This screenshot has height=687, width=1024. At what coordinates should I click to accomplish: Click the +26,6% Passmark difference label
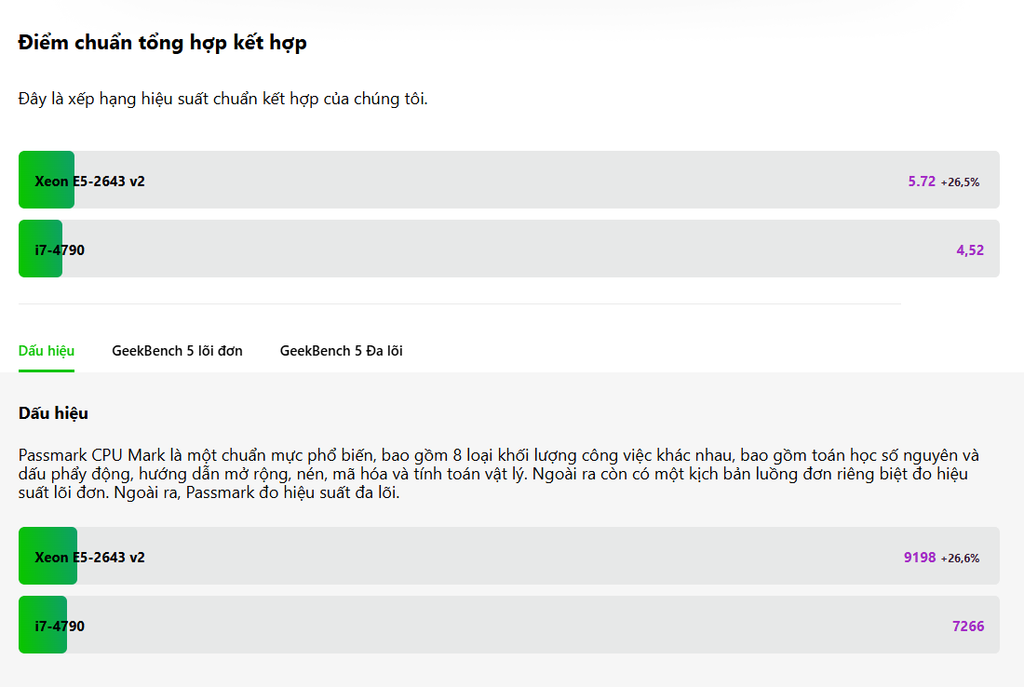960,558
